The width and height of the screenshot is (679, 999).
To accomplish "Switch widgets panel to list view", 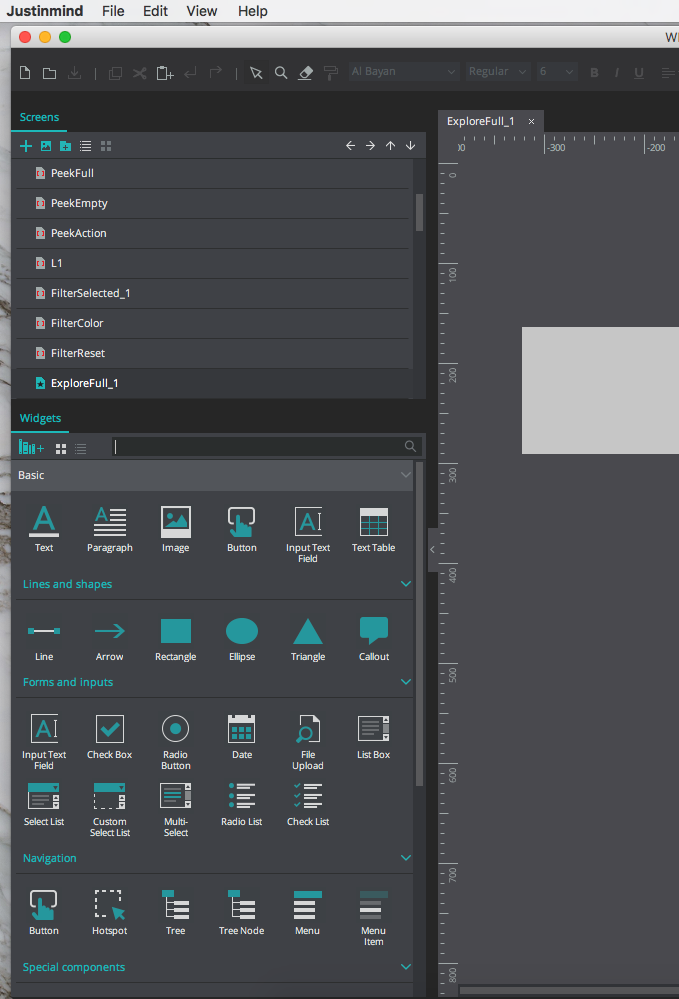I will [x=81, y=449].
